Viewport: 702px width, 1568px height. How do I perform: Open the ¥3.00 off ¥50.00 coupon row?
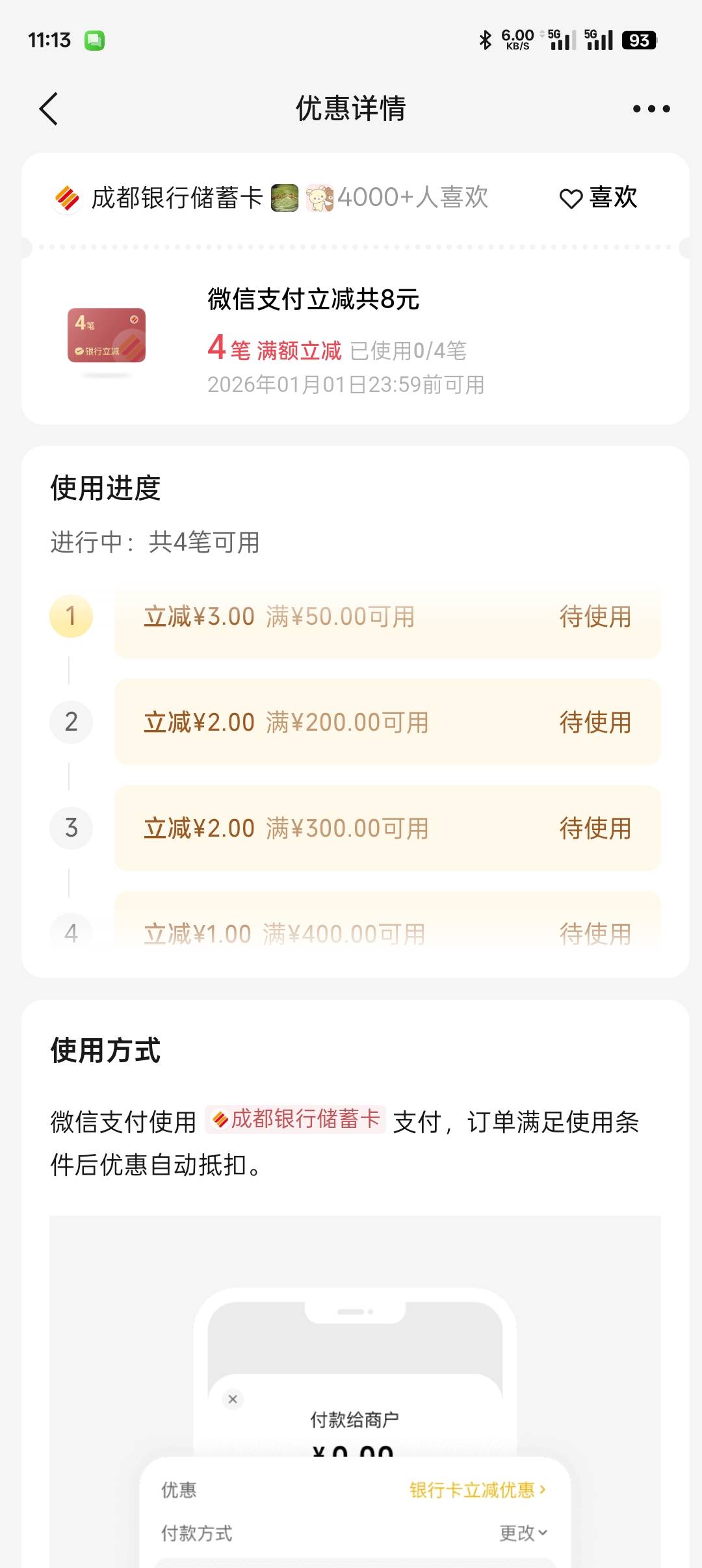coord(387,617)
